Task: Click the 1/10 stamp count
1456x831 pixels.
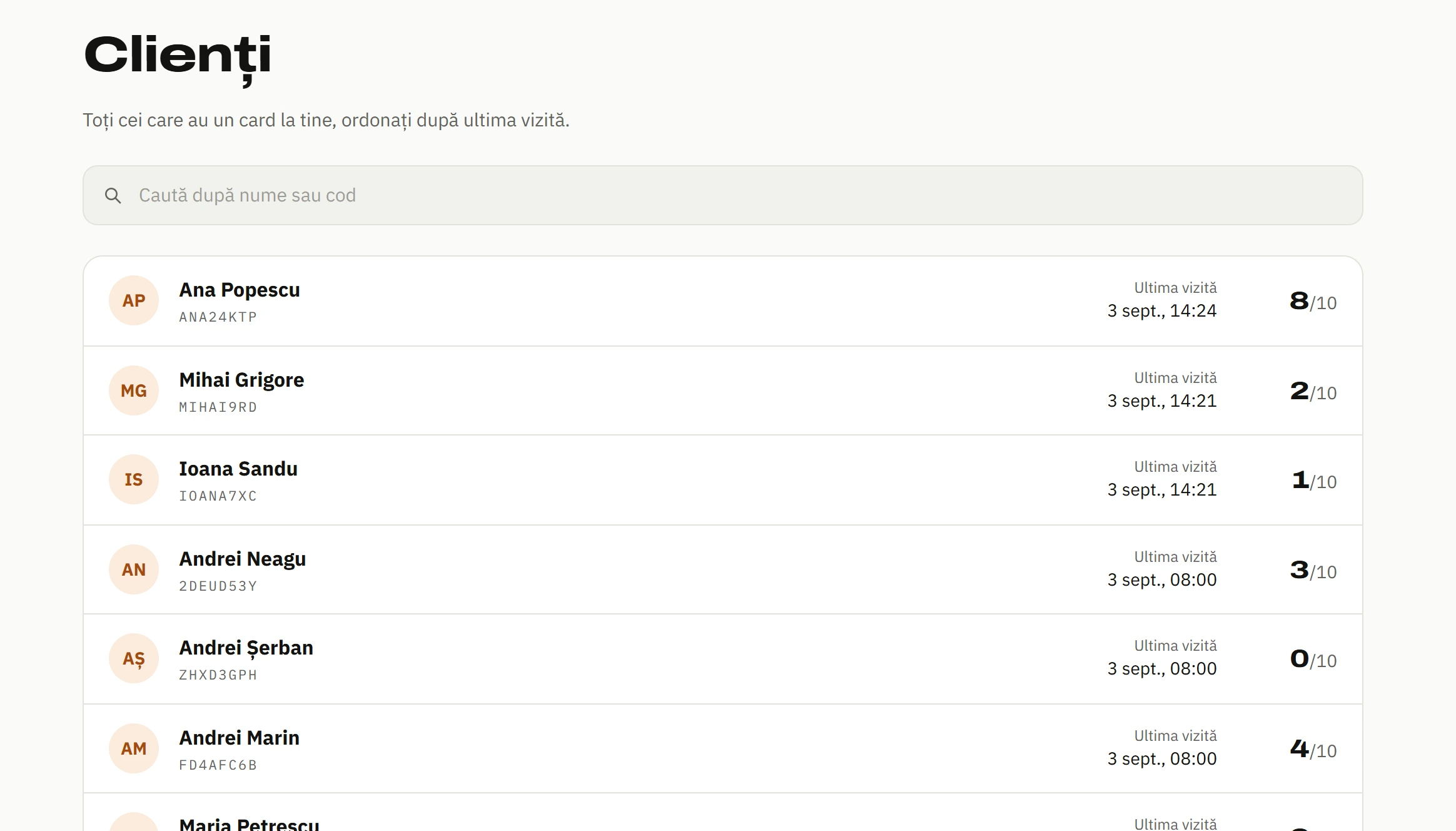Action: click(1314, 481)
